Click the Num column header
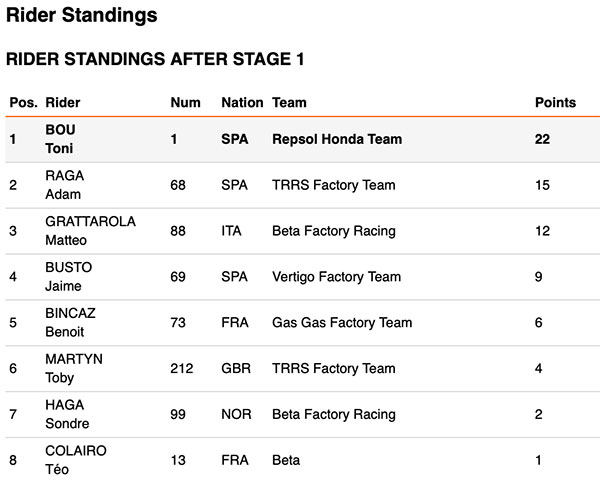Viewport: 600px width, 492px height. 185,102
